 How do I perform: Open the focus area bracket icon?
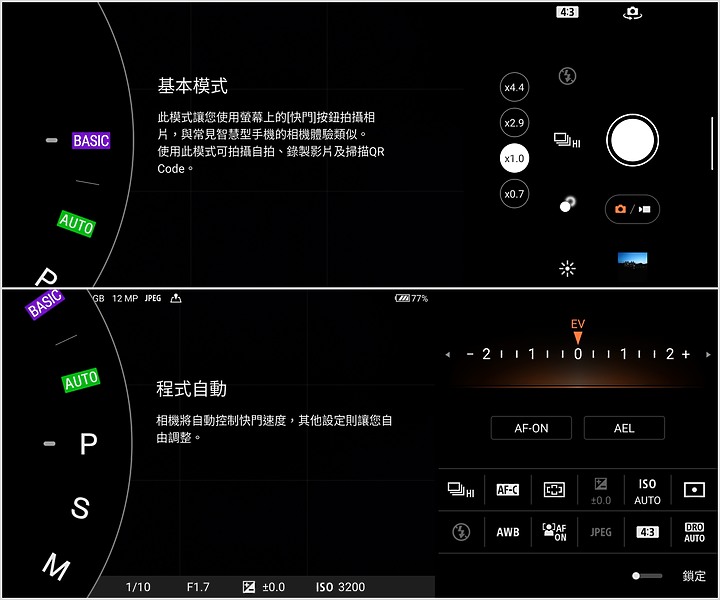pyautogui.click(x=554, y=490)
